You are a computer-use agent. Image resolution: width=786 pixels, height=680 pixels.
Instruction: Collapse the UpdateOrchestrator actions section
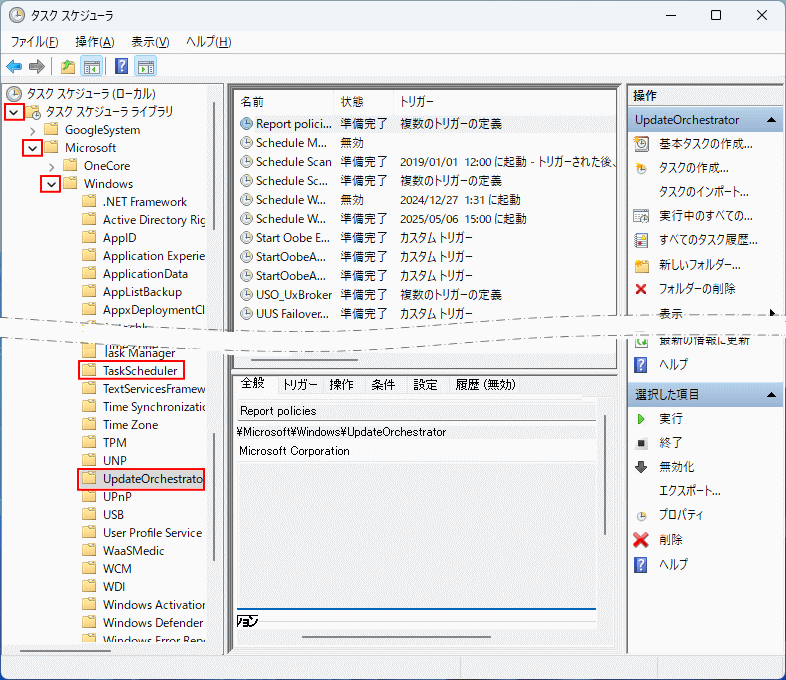(x=771, y=120)
